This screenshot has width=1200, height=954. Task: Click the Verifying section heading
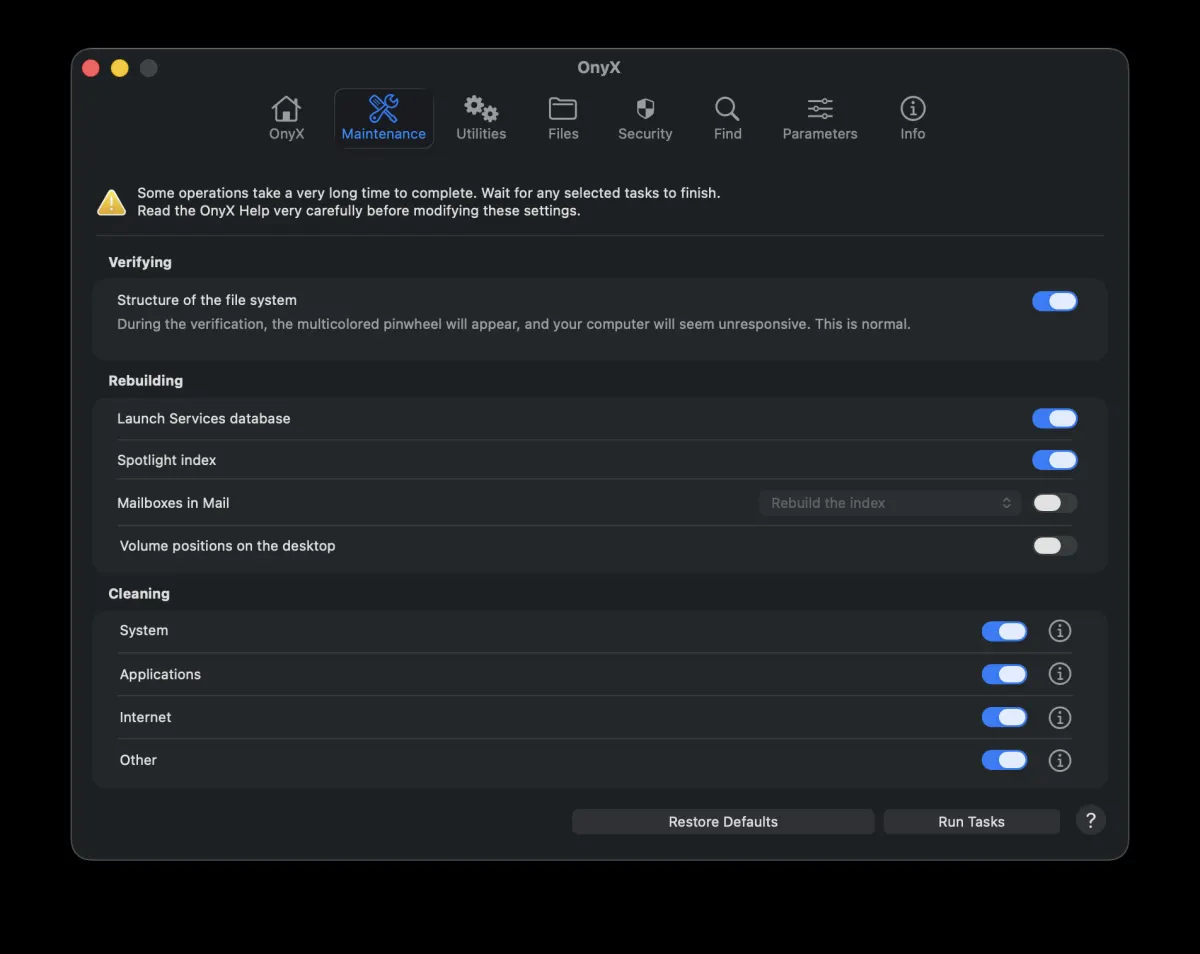pos(140,262)
